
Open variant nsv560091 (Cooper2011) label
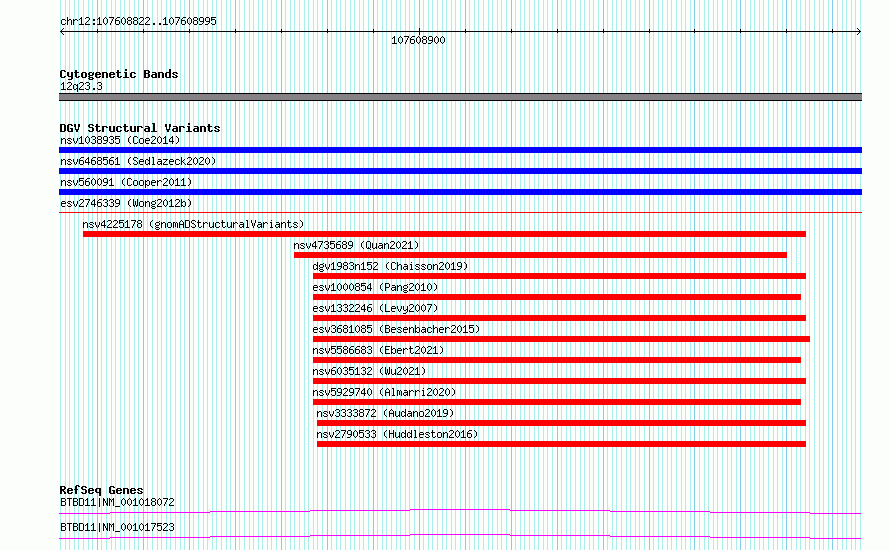(126, 182)
